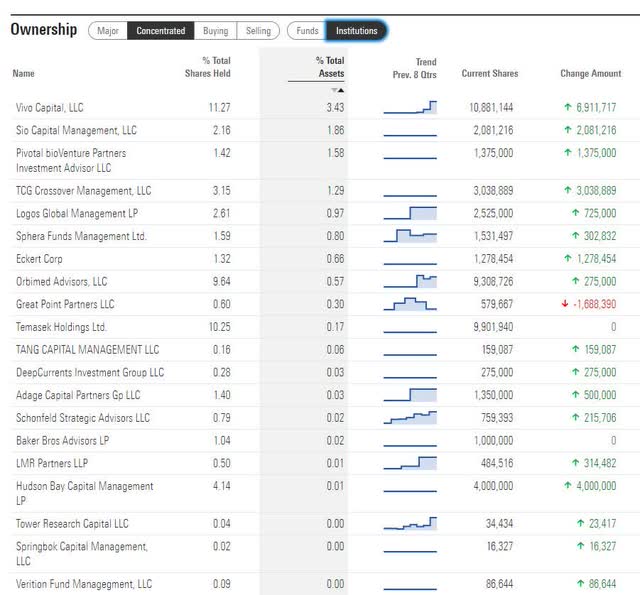
Task: Click Orbimed % shares held 9.64
Action: [222, 282]
